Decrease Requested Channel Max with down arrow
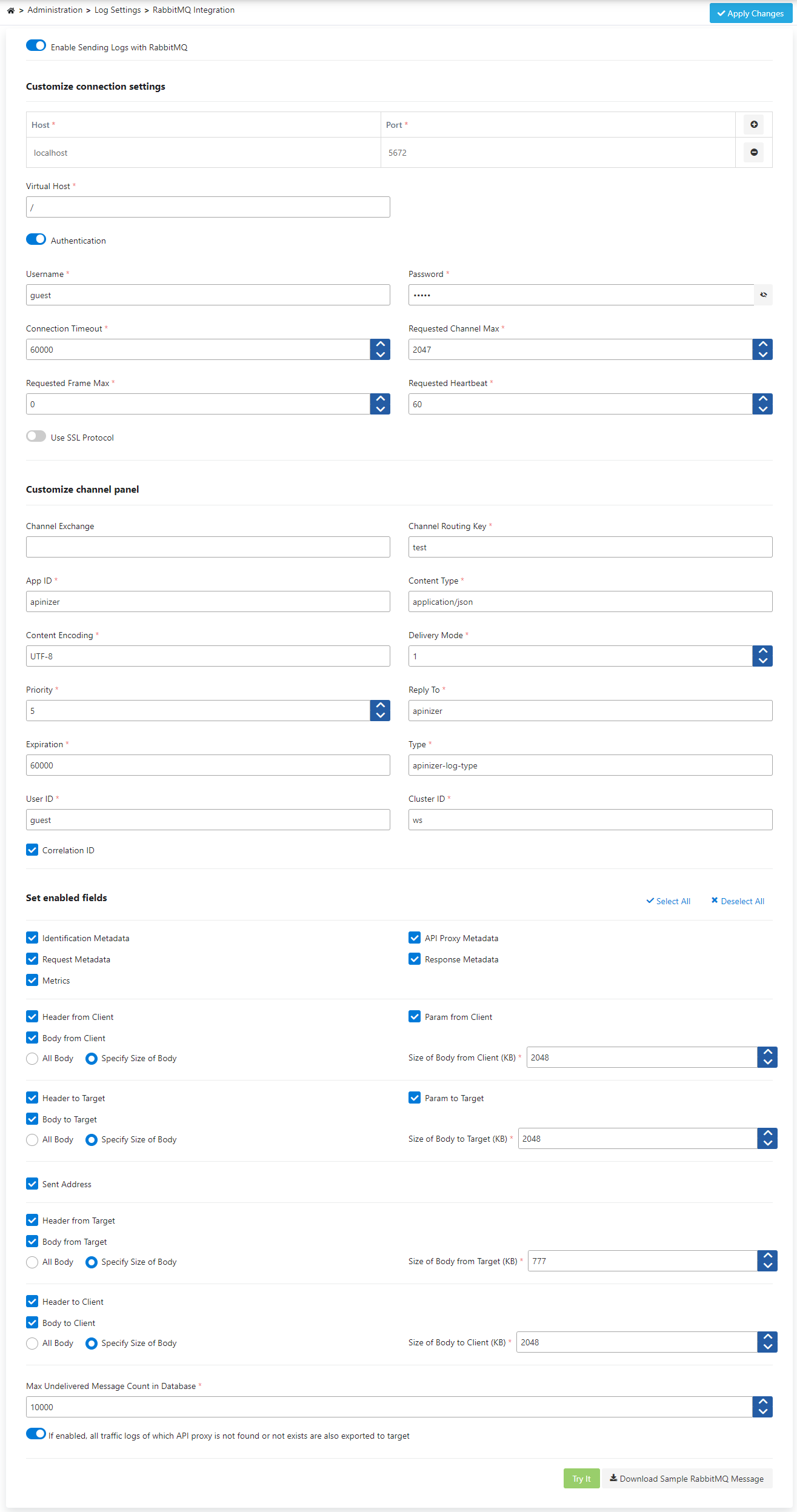The image size is (797, 1512). point(762,355)
